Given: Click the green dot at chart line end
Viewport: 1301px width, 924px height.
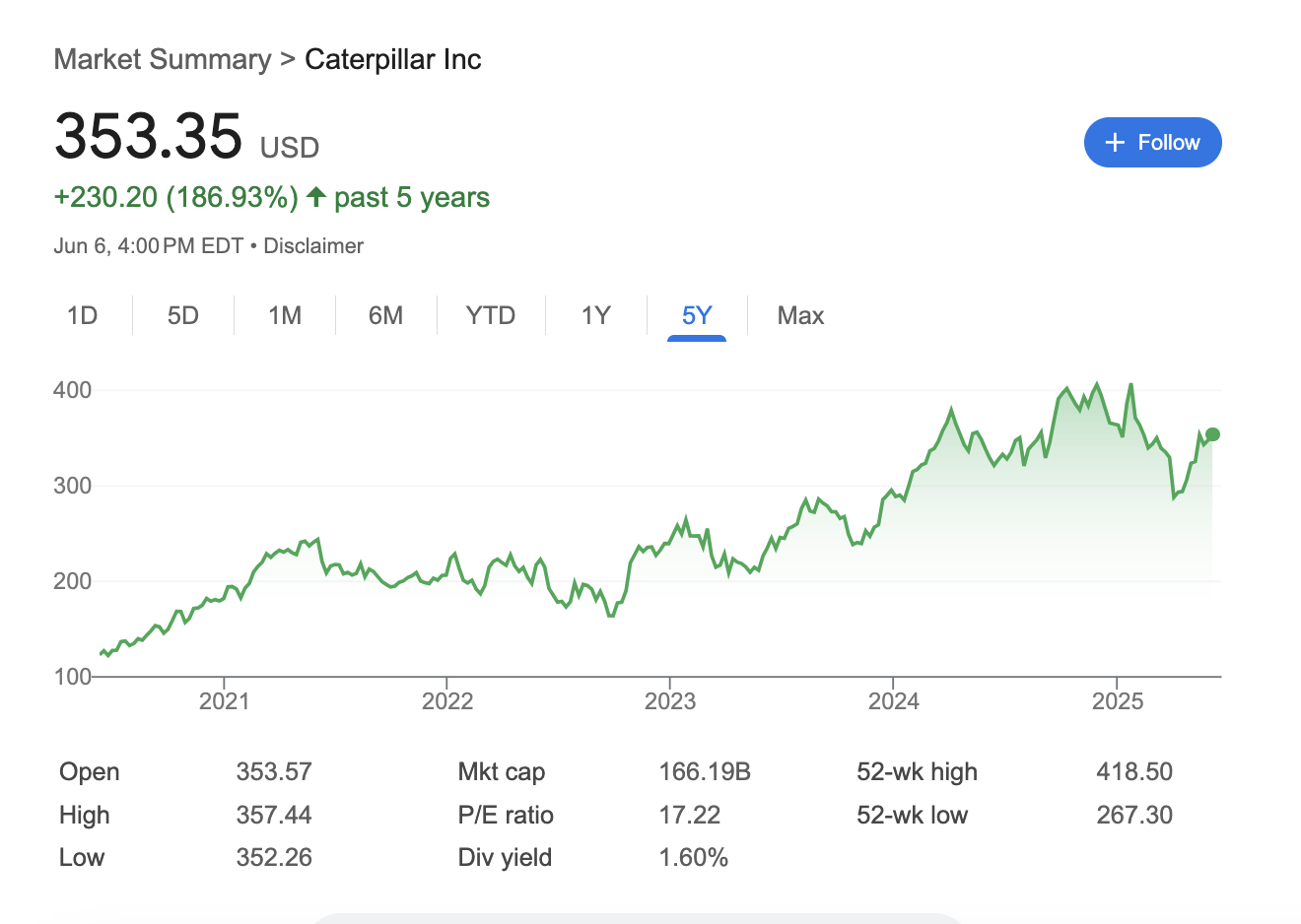Looking at the screenshot, I should tap(1212, 434).
